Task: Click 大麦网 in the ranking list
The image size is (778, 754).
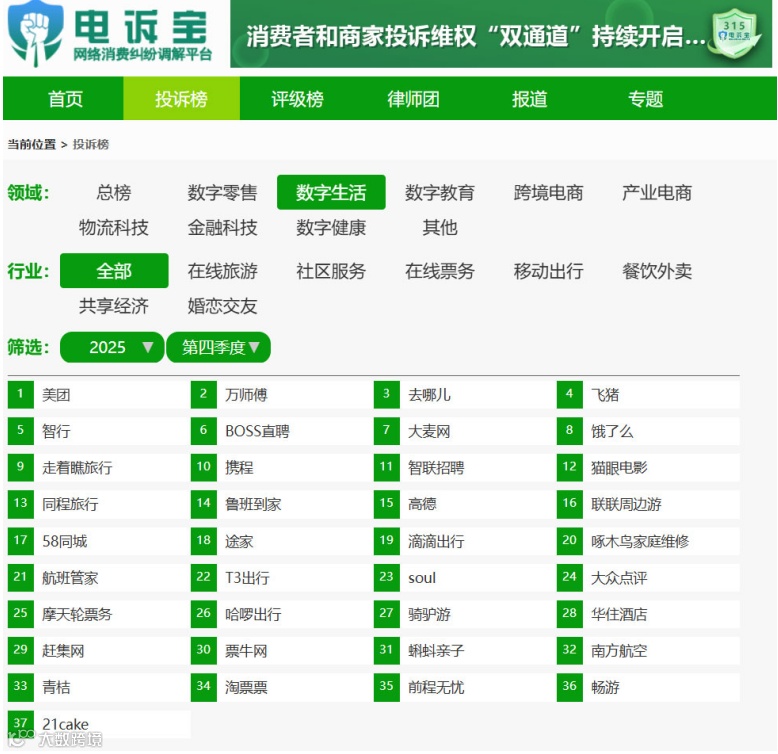Action: click(429, 431)
